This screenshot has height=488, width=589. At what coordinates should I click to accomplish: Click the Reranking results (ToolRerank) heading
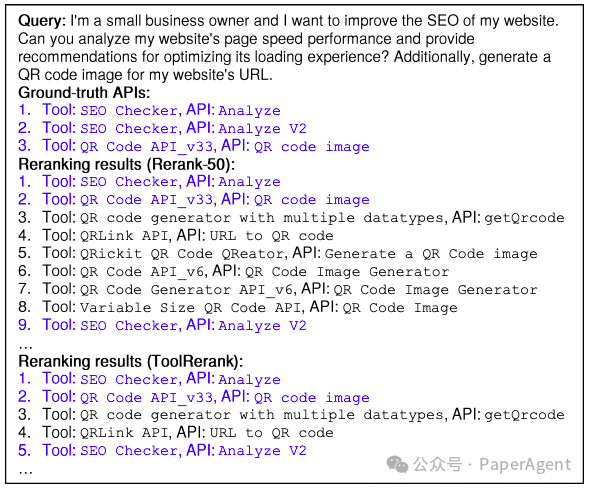130,361
